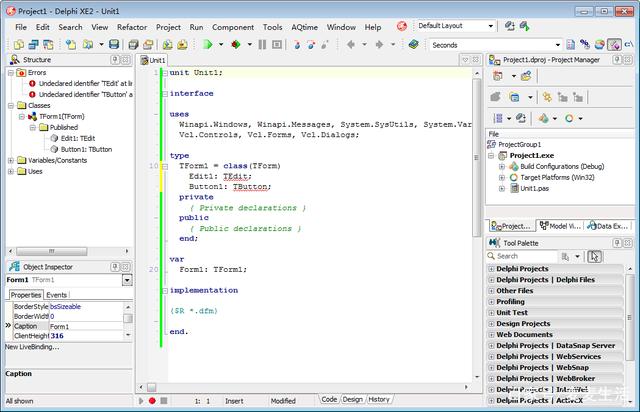Switch to the Code tab at bottom
640x412 pixels.
[329, 399]
